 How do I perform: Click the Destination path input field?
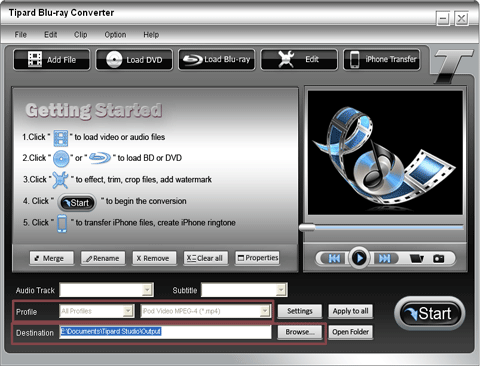(x=165, y=332)
